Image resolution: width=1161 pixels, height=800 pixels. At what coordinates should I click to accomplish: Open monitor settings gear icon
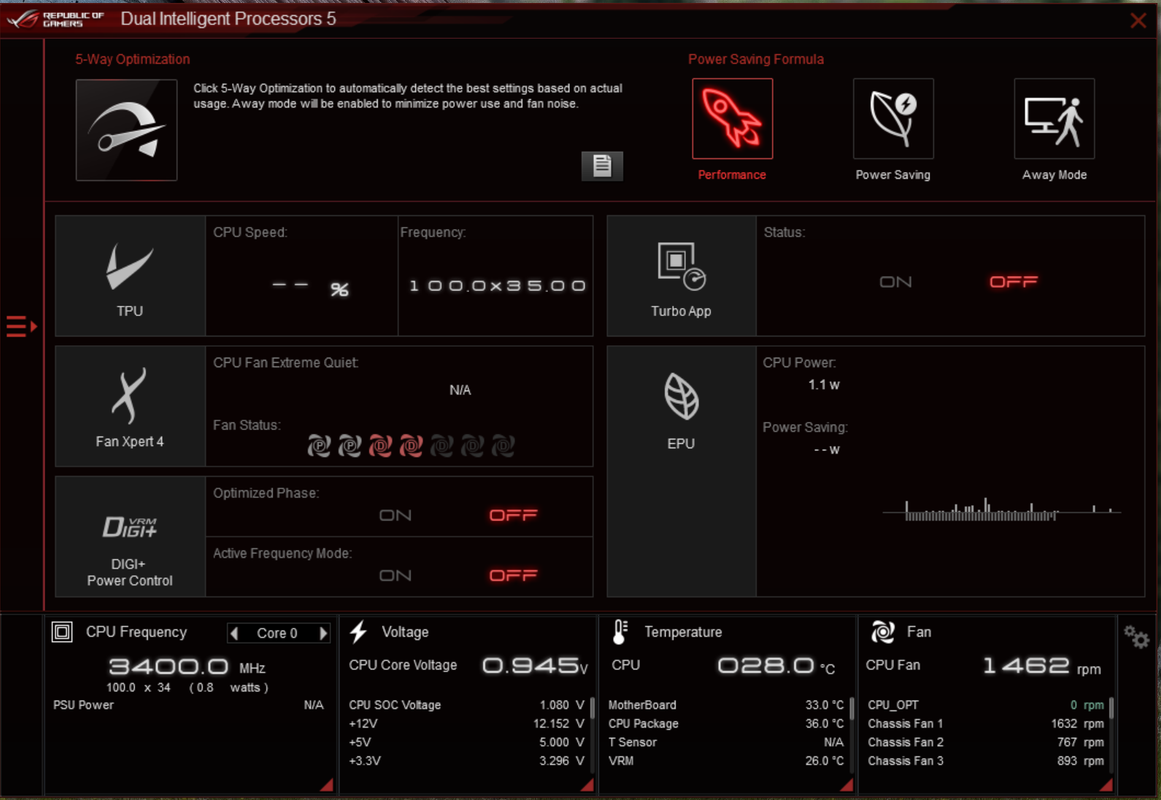point(1137,636)
